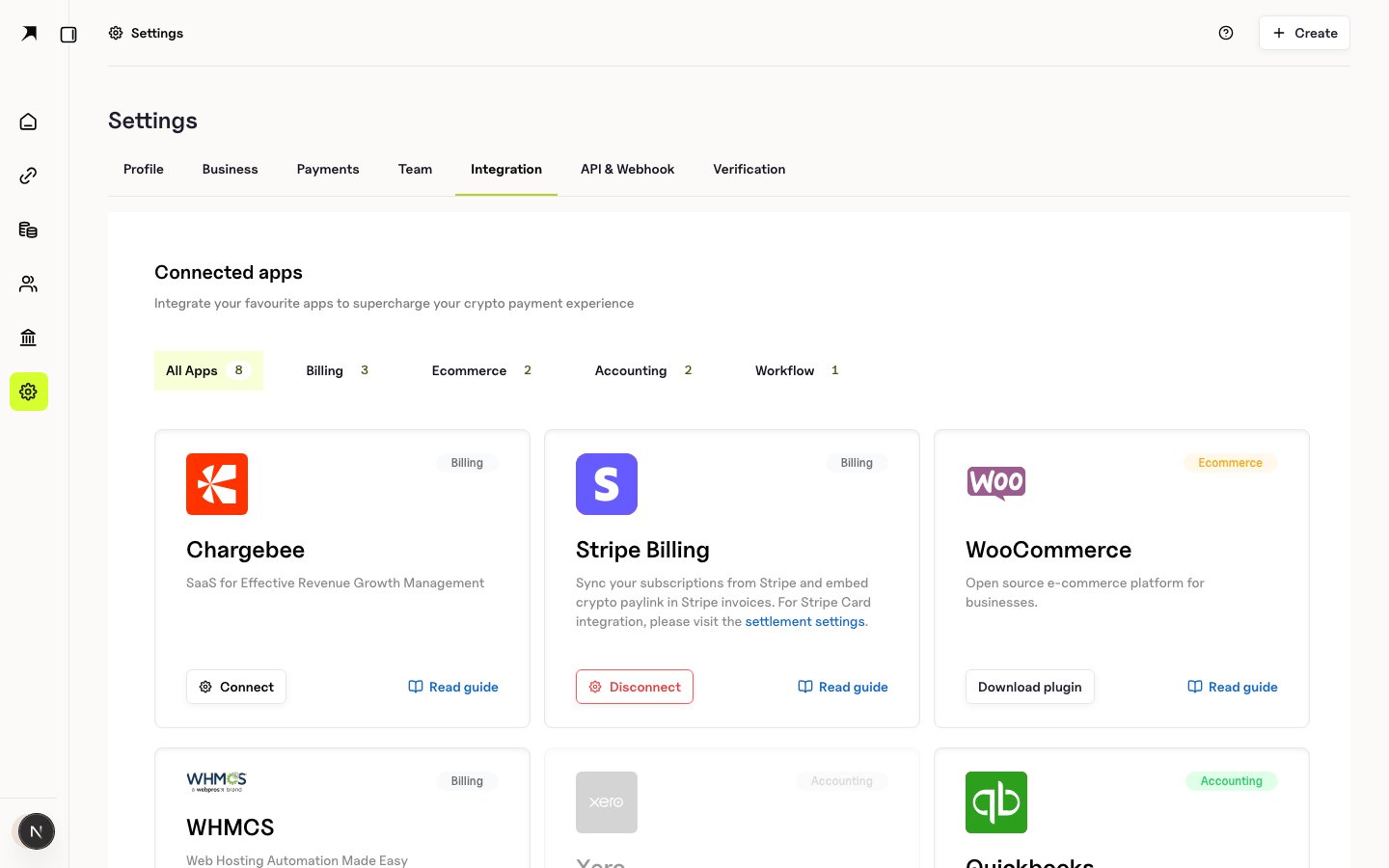Click the WooCommerce card title
Viewport: 1389px width, 868px height.
click(1049, 550)
